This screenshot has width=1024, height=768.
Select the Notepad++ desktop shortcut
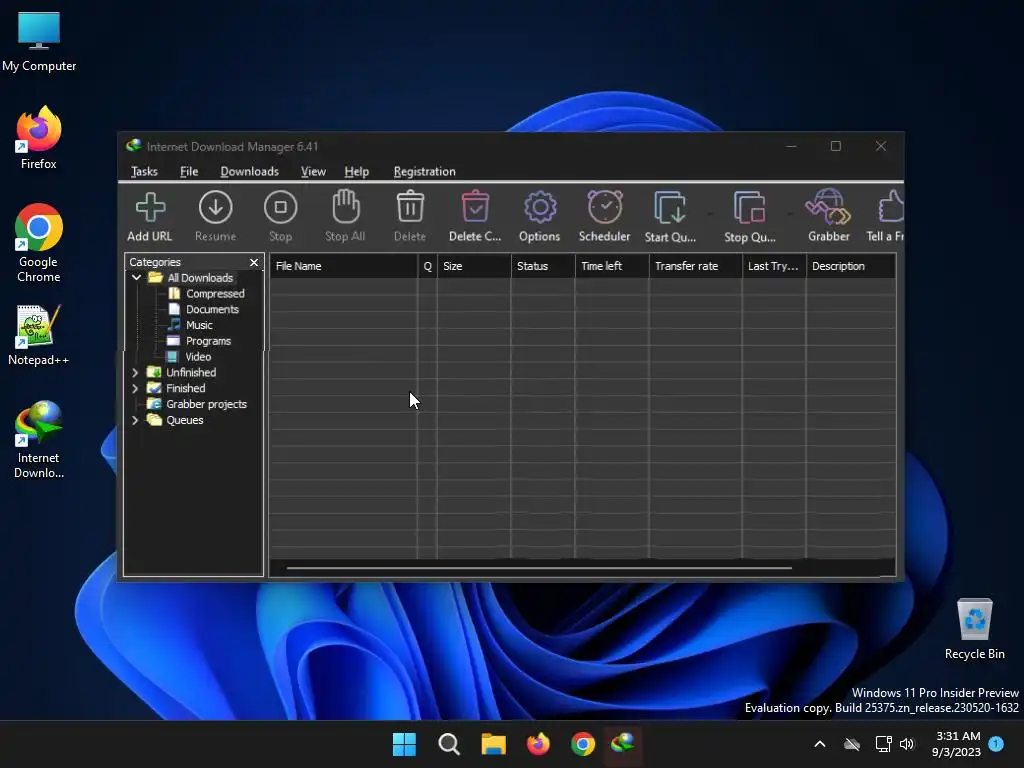click(39, 335)
